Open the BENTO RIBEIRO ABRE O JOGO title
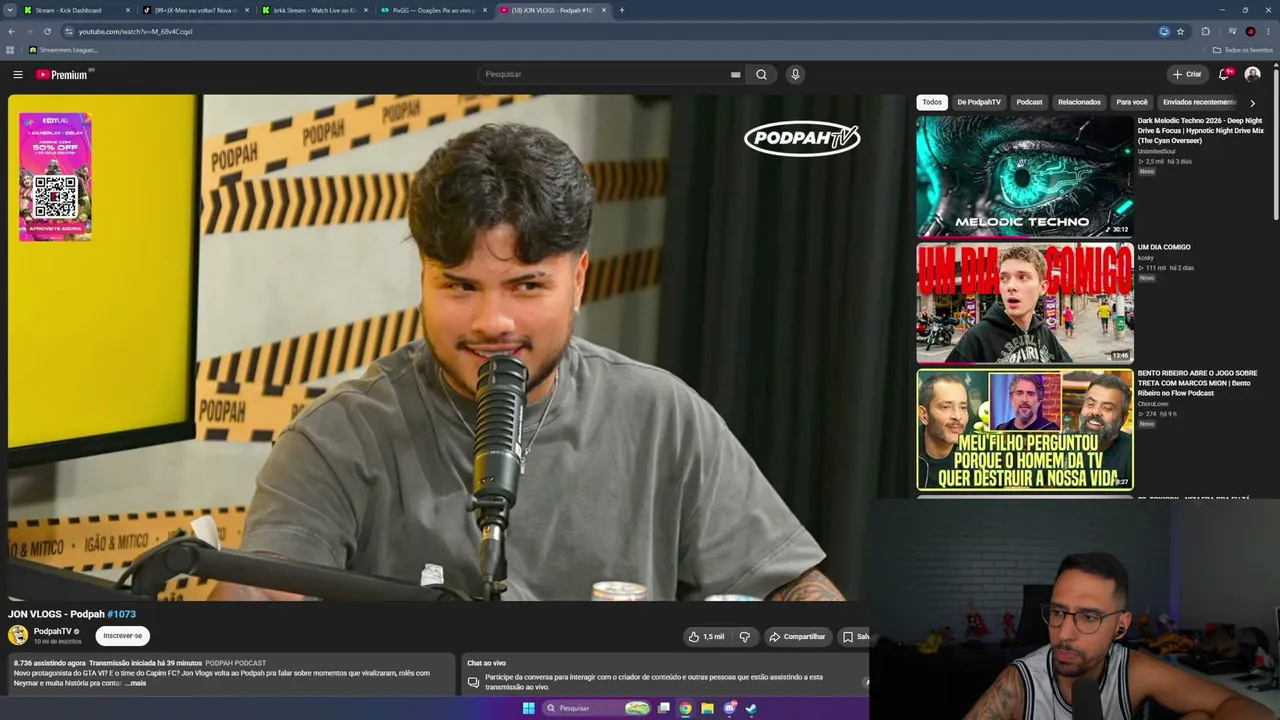 tap(1197, 383)
